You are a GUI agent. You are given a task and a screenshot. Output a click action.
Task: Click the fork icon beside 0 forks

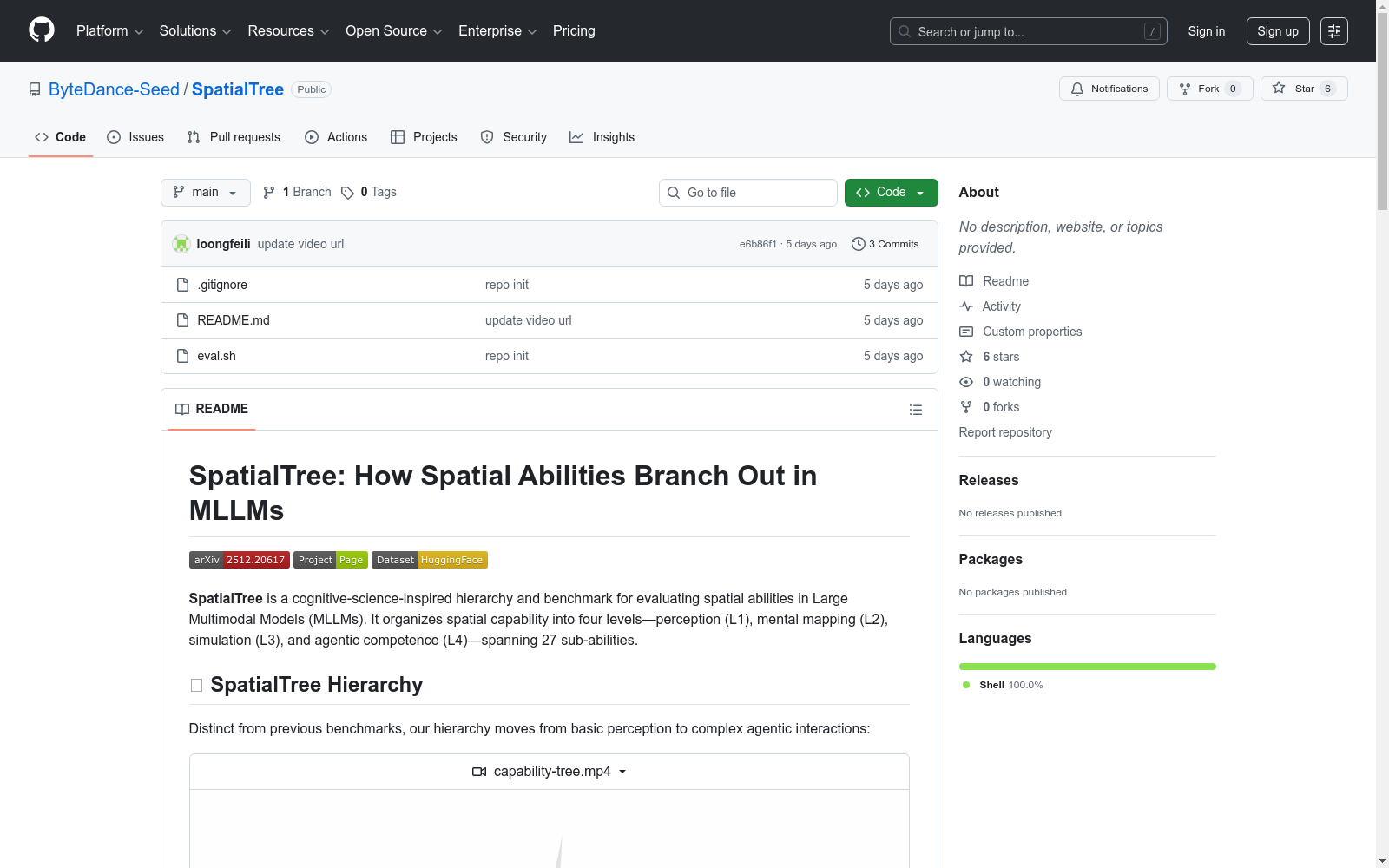click(x=966, y=407)
